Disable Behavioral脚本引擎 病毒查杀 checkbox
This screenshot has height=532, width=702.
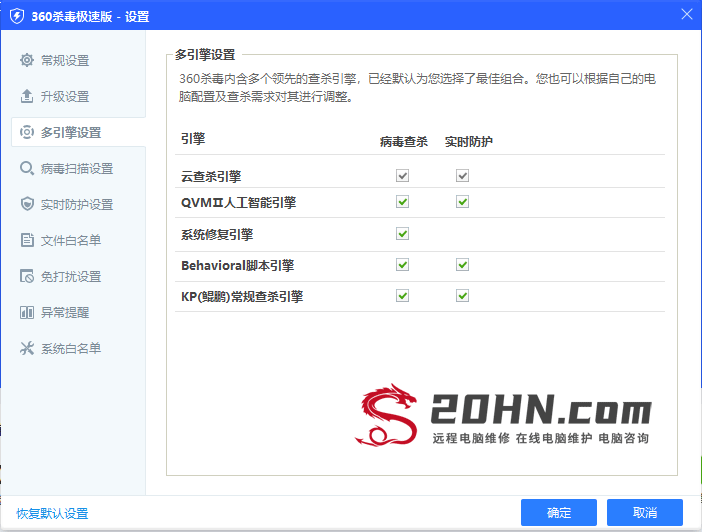tap(402, 265)
